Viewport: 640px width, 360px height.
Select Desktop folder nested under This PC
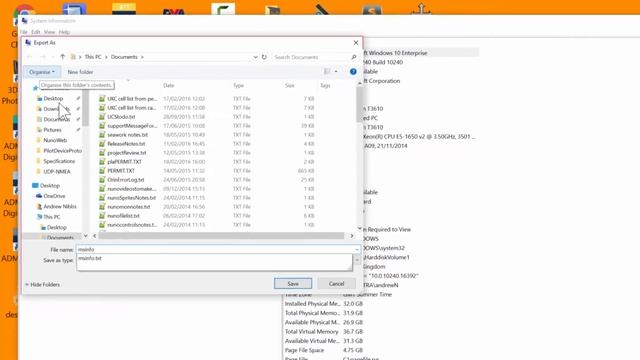(53, 227)
